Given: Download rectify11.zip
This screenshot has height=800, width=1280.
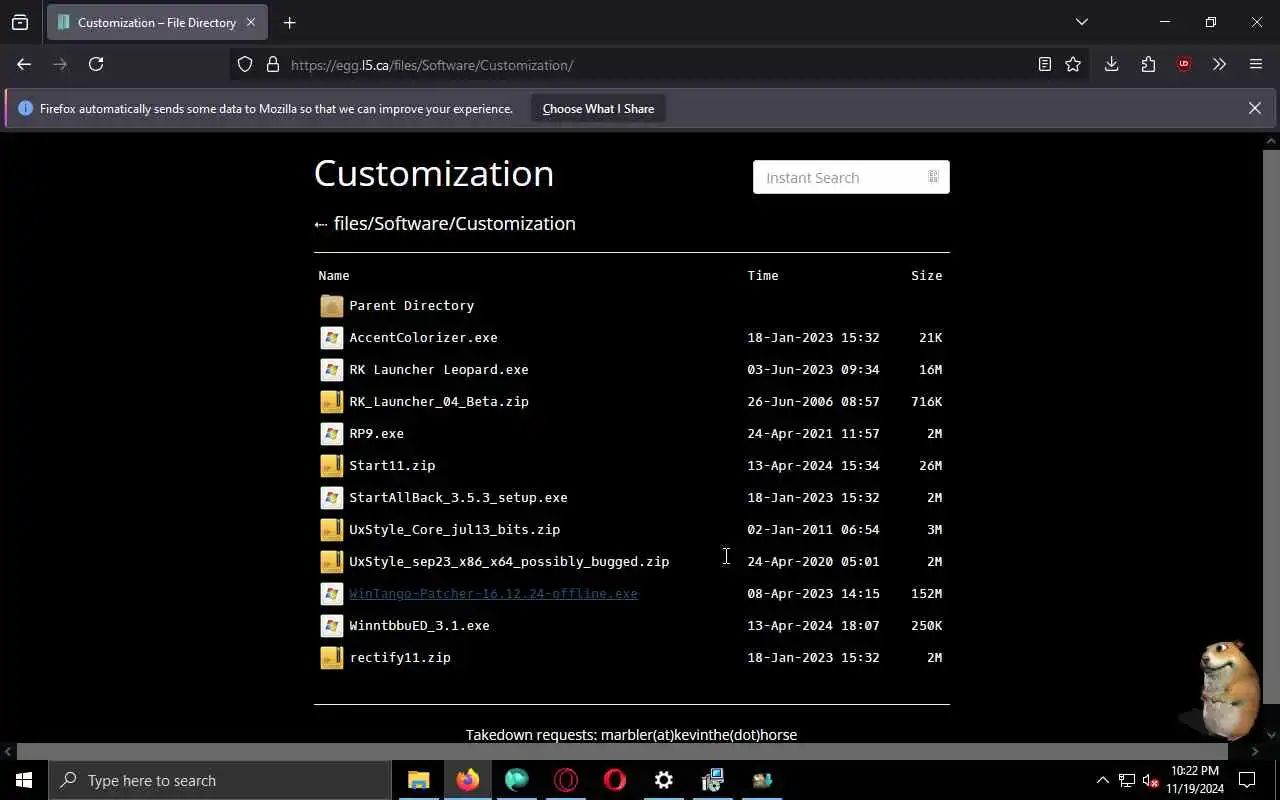Looking at the screenshot, I should [400, 657].
